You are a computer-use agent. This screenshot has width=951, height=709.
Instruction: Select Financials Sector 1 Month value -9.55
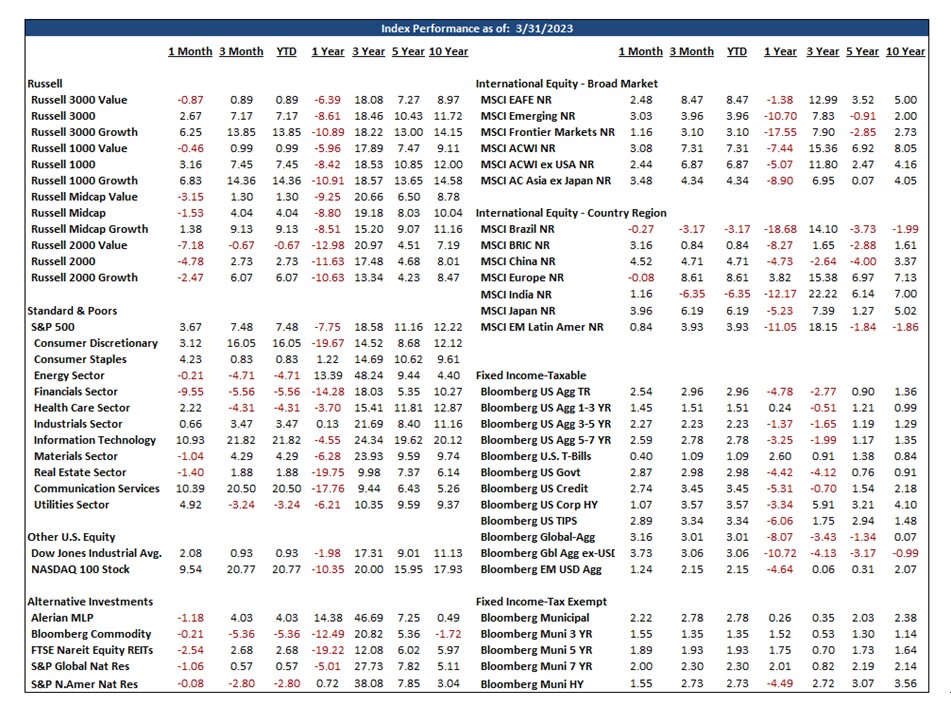[x=190, y=392]
